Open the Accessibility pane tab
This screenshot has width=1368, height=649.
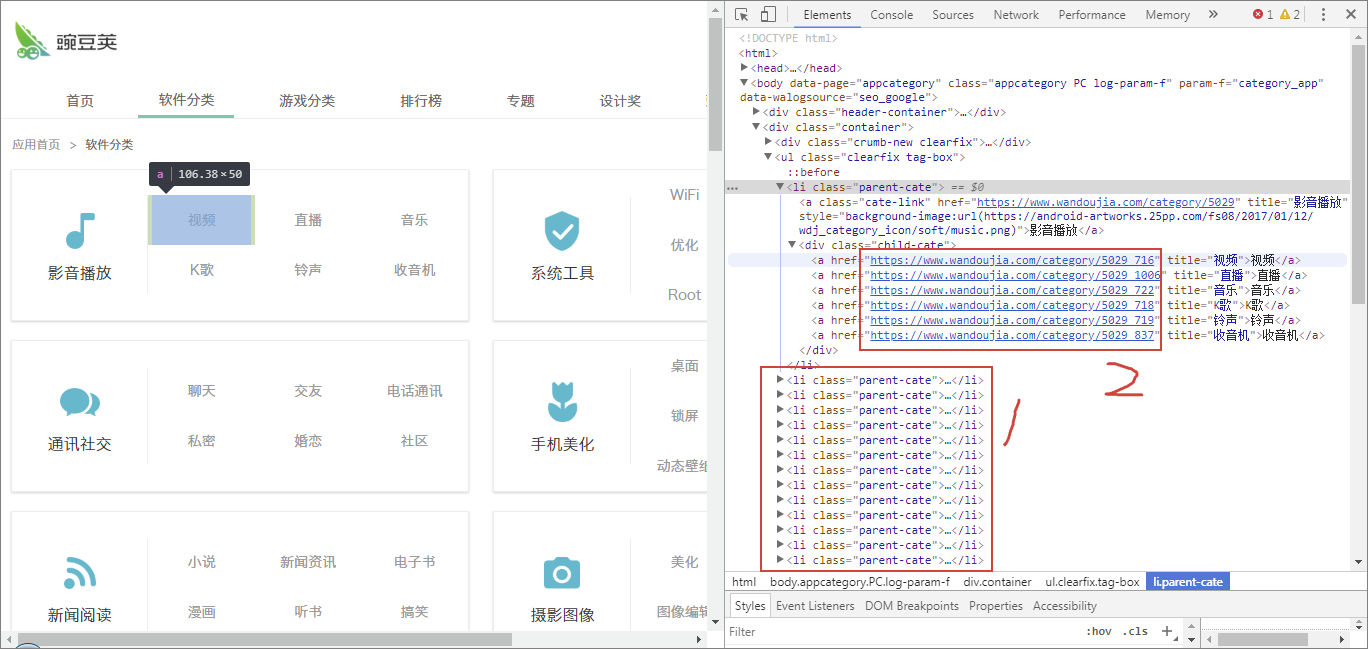(1065, 605)
